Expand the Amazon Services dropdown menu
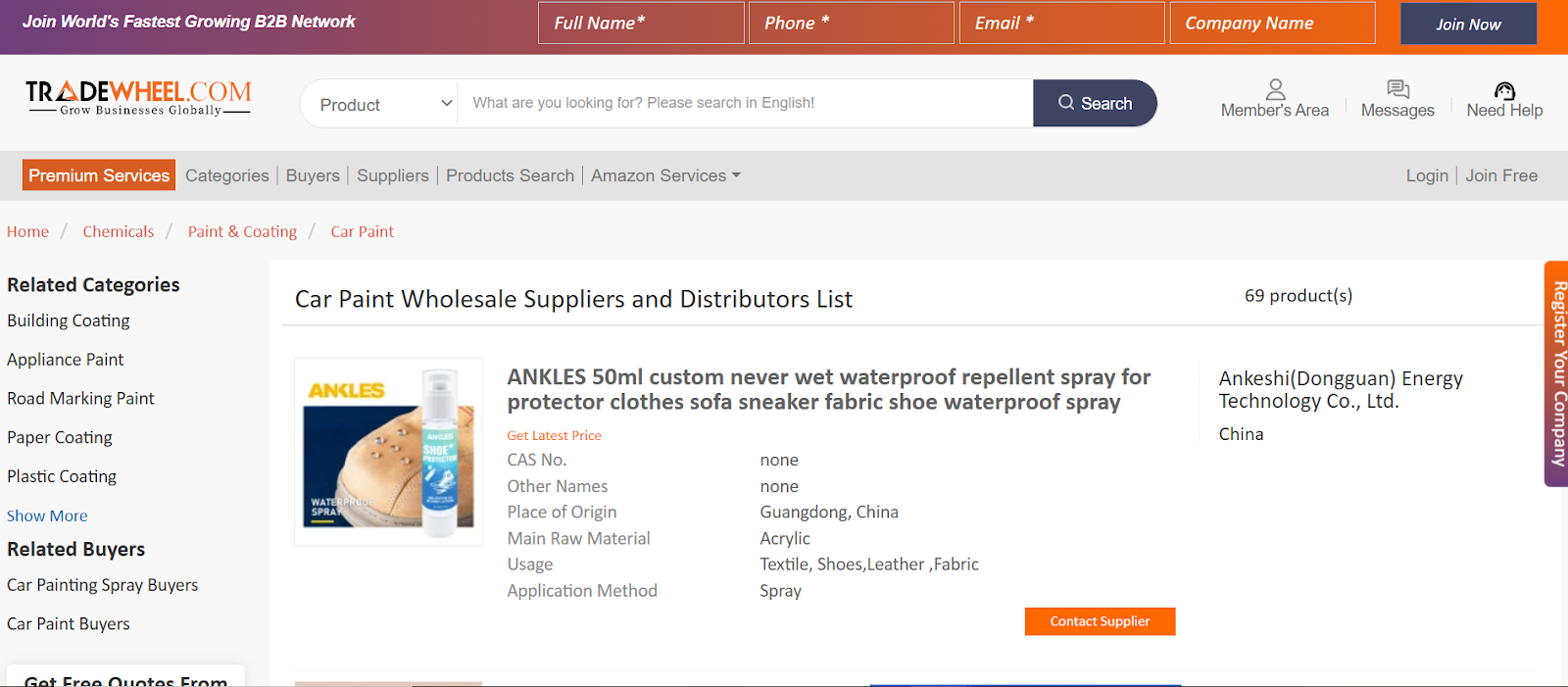Screen dimensions: 1568x687 click(x=665, y=175)
